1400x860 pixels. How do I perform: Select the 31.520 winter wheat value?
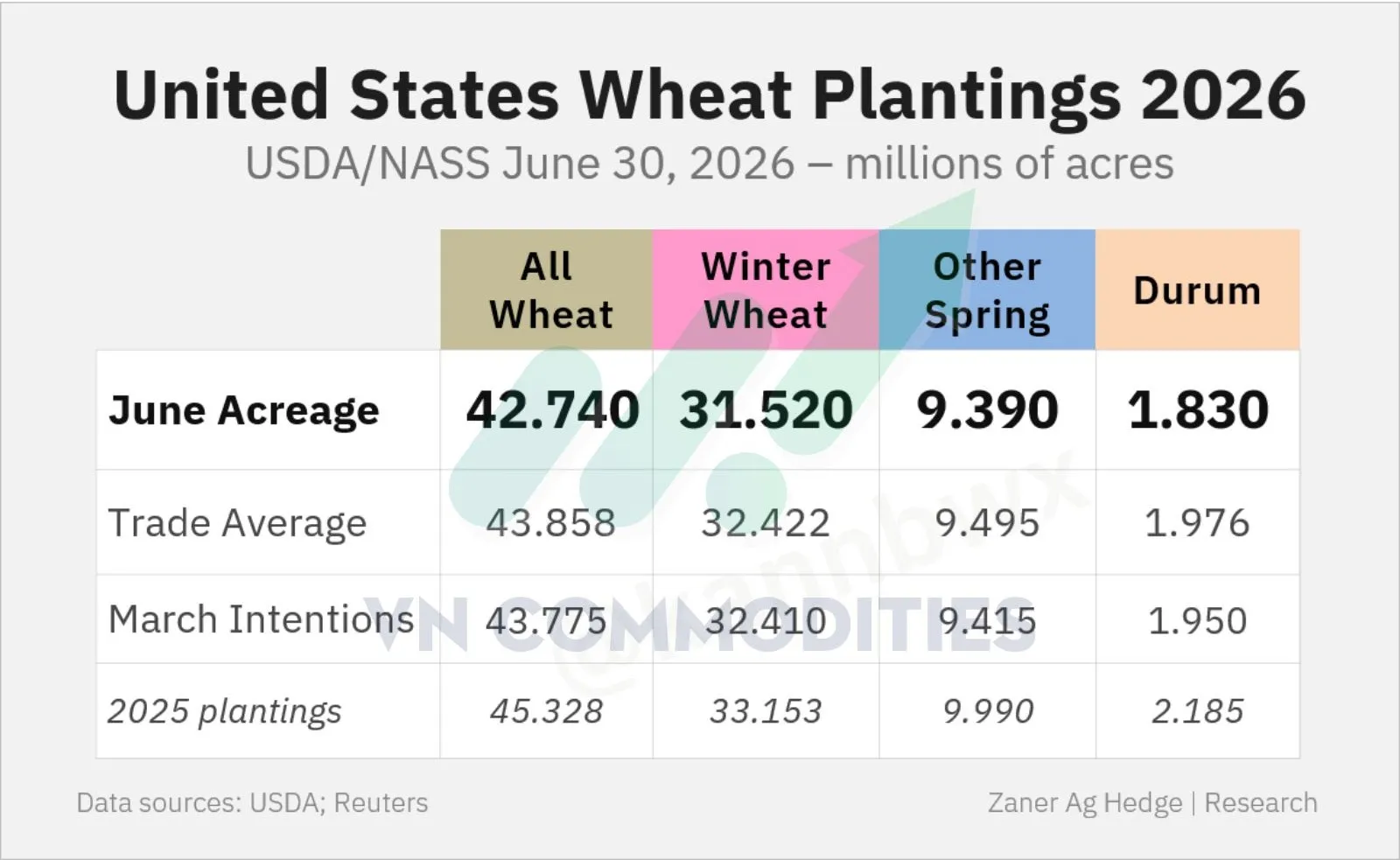(x=766, y=409)
